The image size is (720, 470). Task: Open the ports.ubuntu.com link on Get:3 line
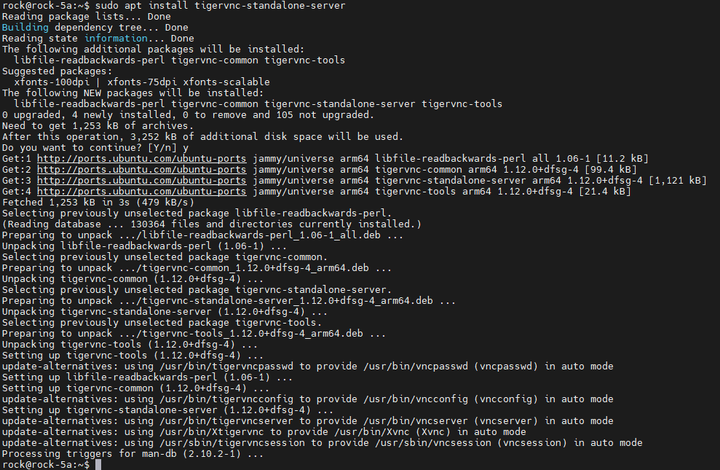pyautogui.click(x=141, y=181)
